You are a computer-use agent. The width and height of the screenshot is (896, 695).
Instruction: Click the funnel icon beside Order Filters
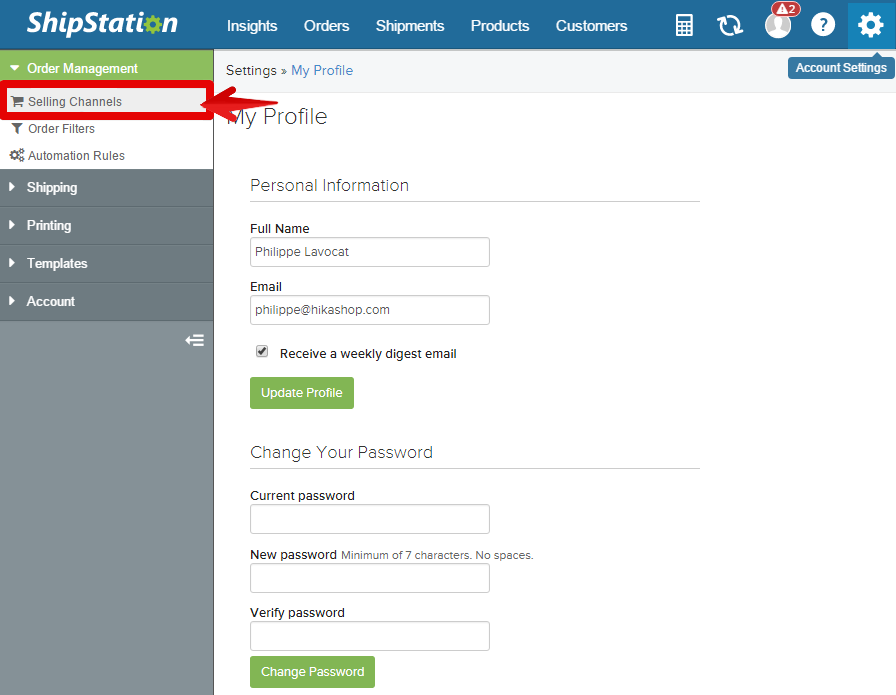17,129
